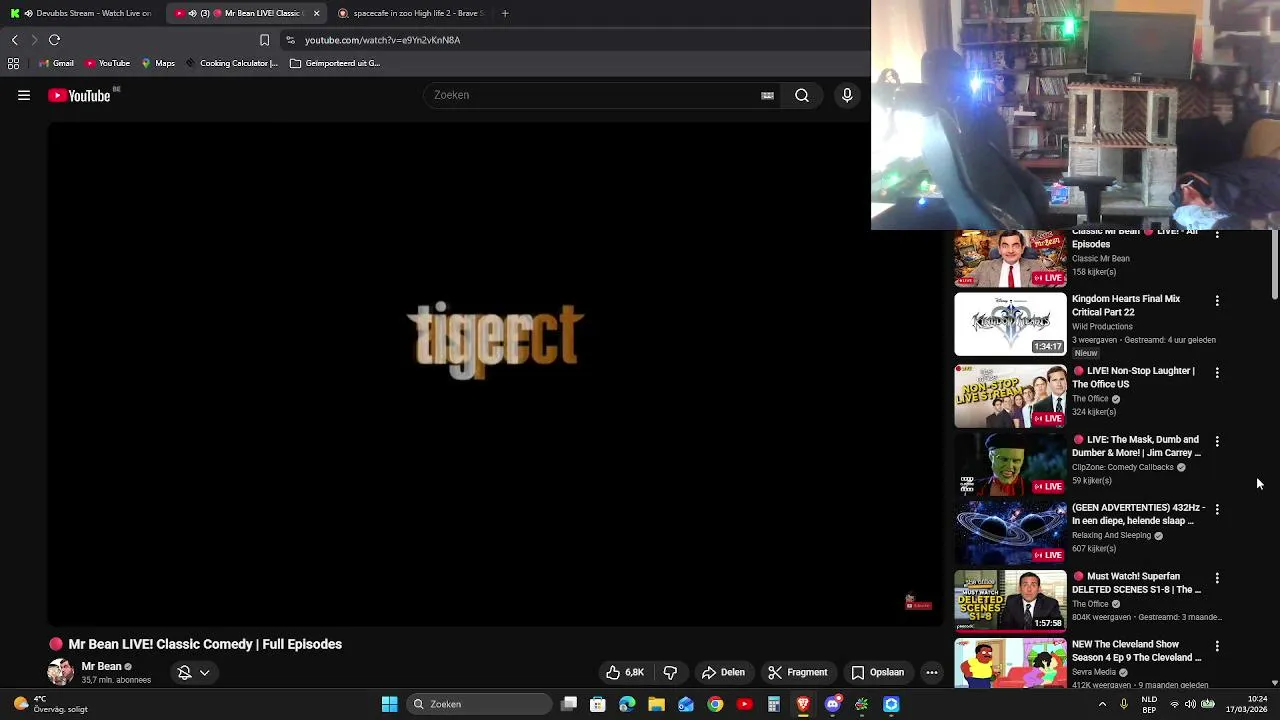Open the weather widget on taskbar

pyautogui.click(x=52, y=704)
